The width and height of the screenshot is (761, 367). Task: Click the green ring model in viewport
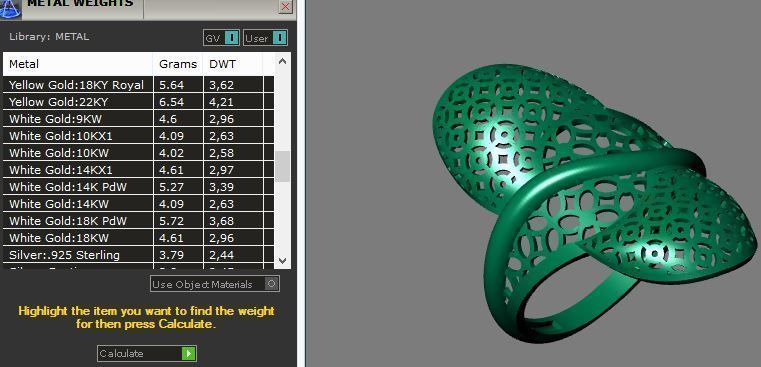pyautogui.click(x=595, y=204)
